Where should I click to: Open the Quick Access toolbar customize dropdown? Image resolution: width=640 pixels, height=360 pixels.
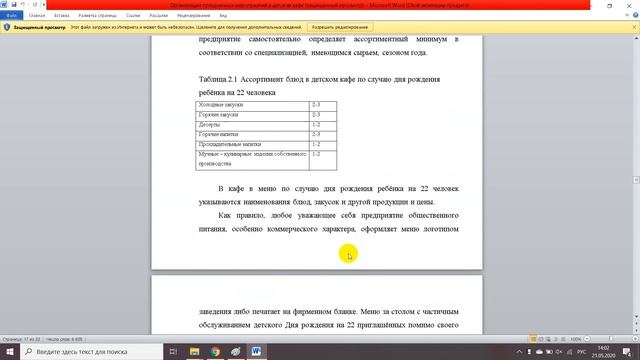43,4
